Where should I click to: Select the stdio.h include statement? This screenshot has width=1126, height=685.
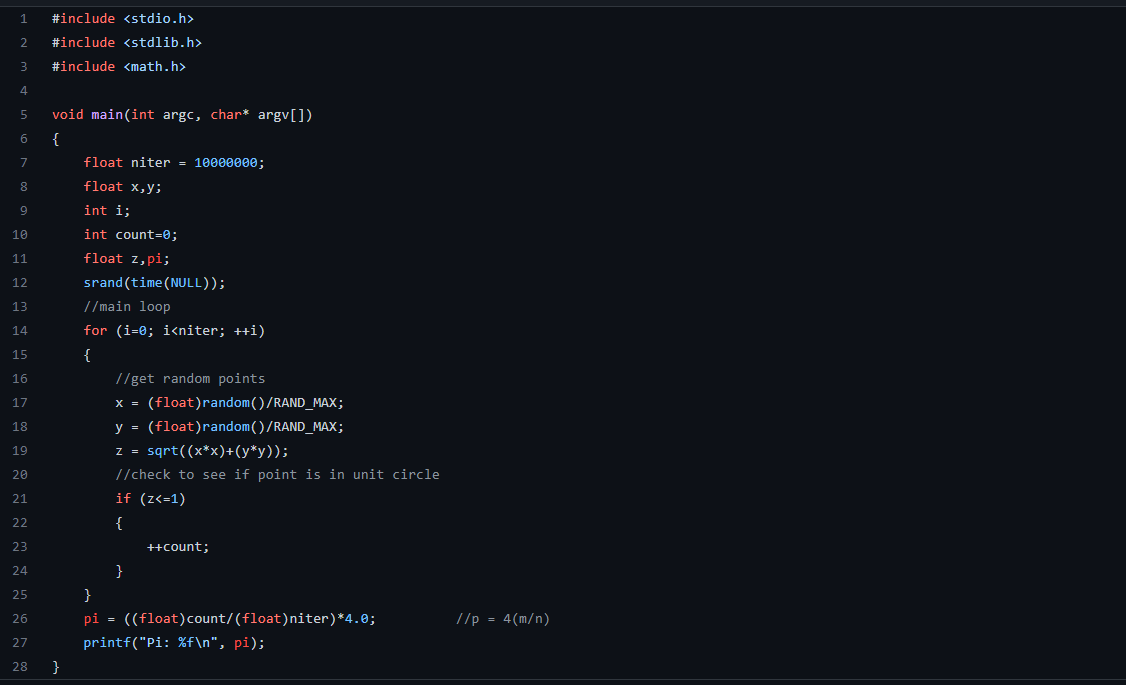(x=122, y=18)
